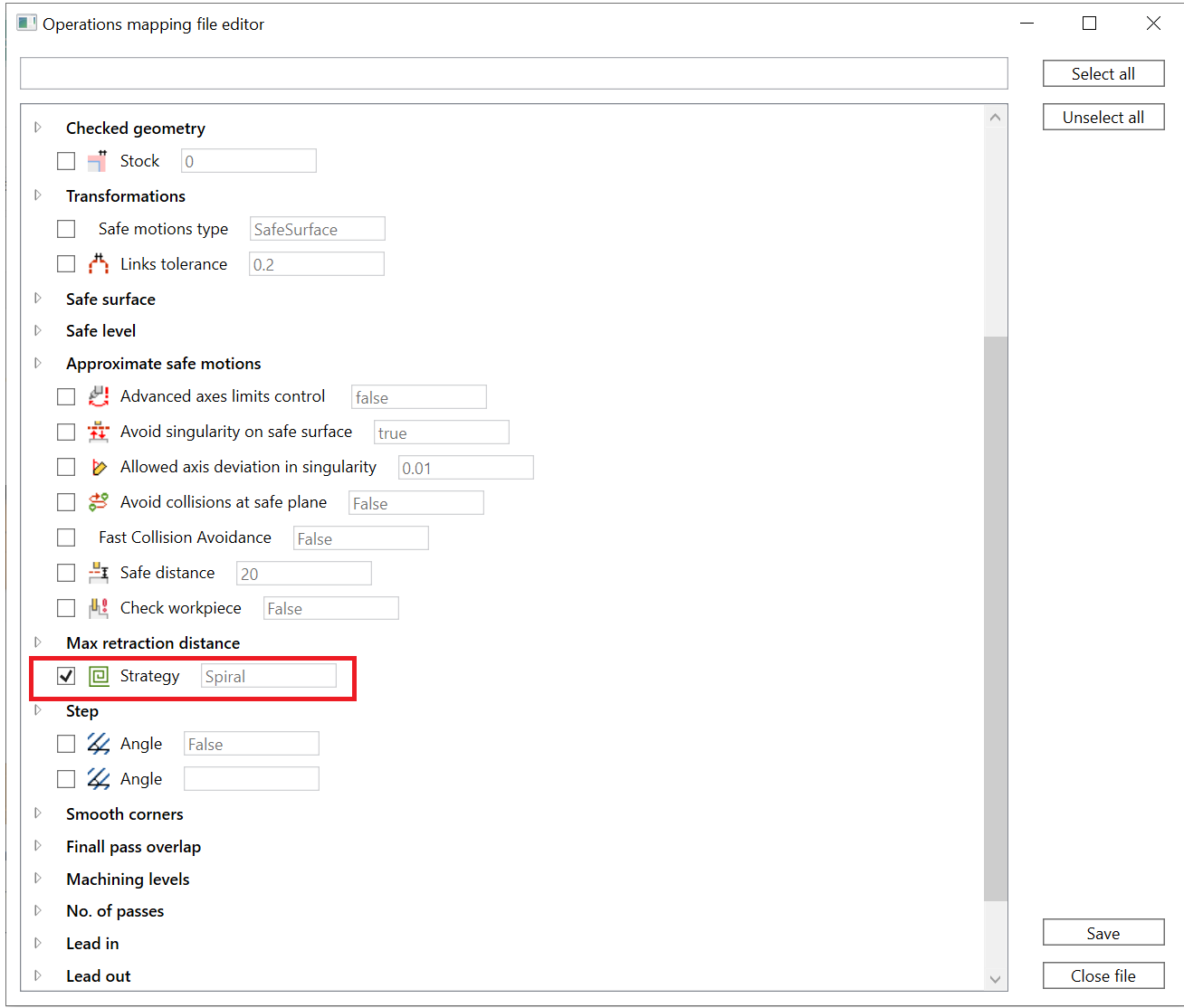Click the Safe distance icon
This screenshot has height=1008, width=1184.
pyautogui.click(x=98, y=573)
